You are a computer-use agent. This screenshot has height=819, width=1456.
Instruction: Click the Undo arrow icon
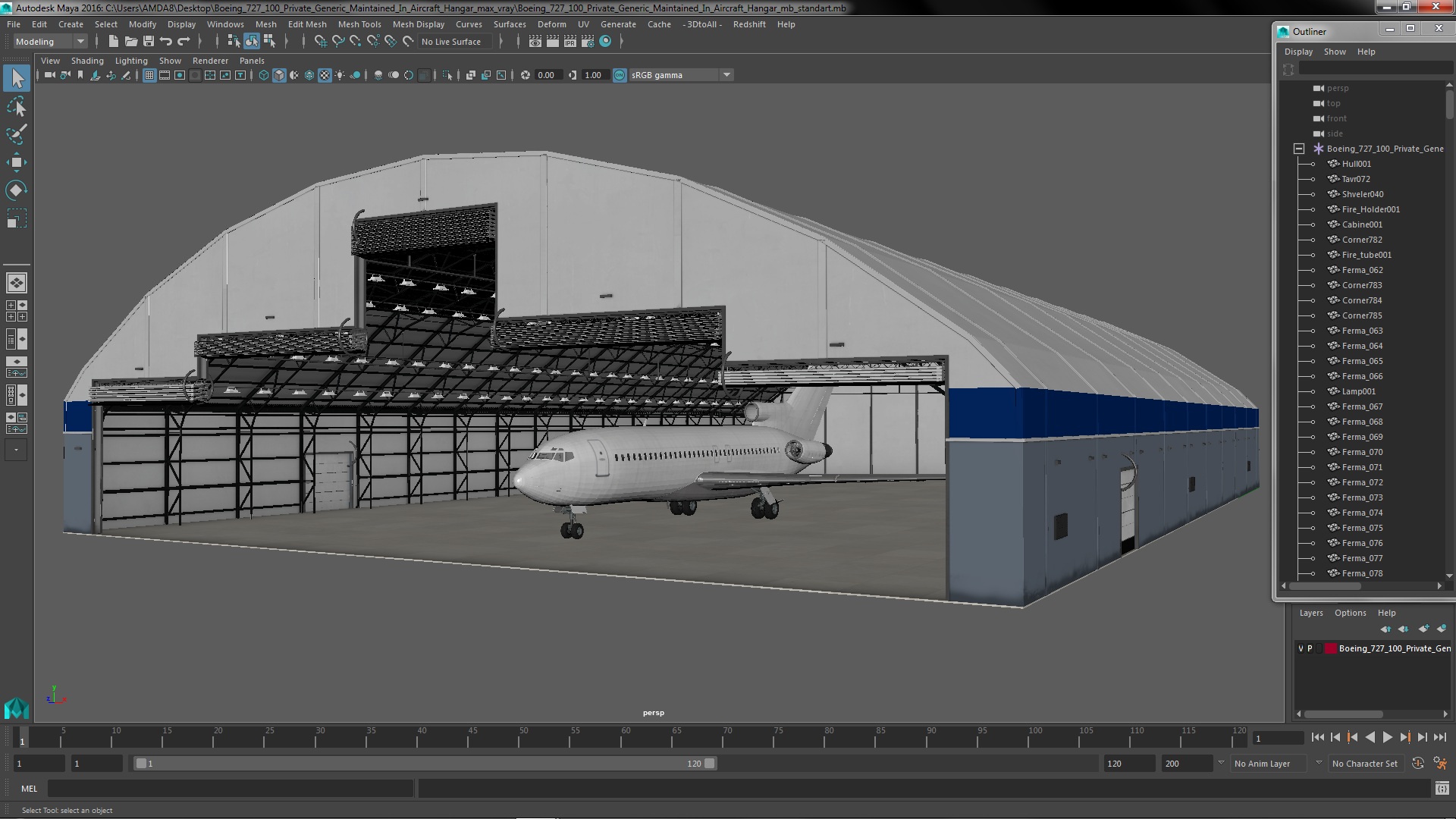pos(166,42)
